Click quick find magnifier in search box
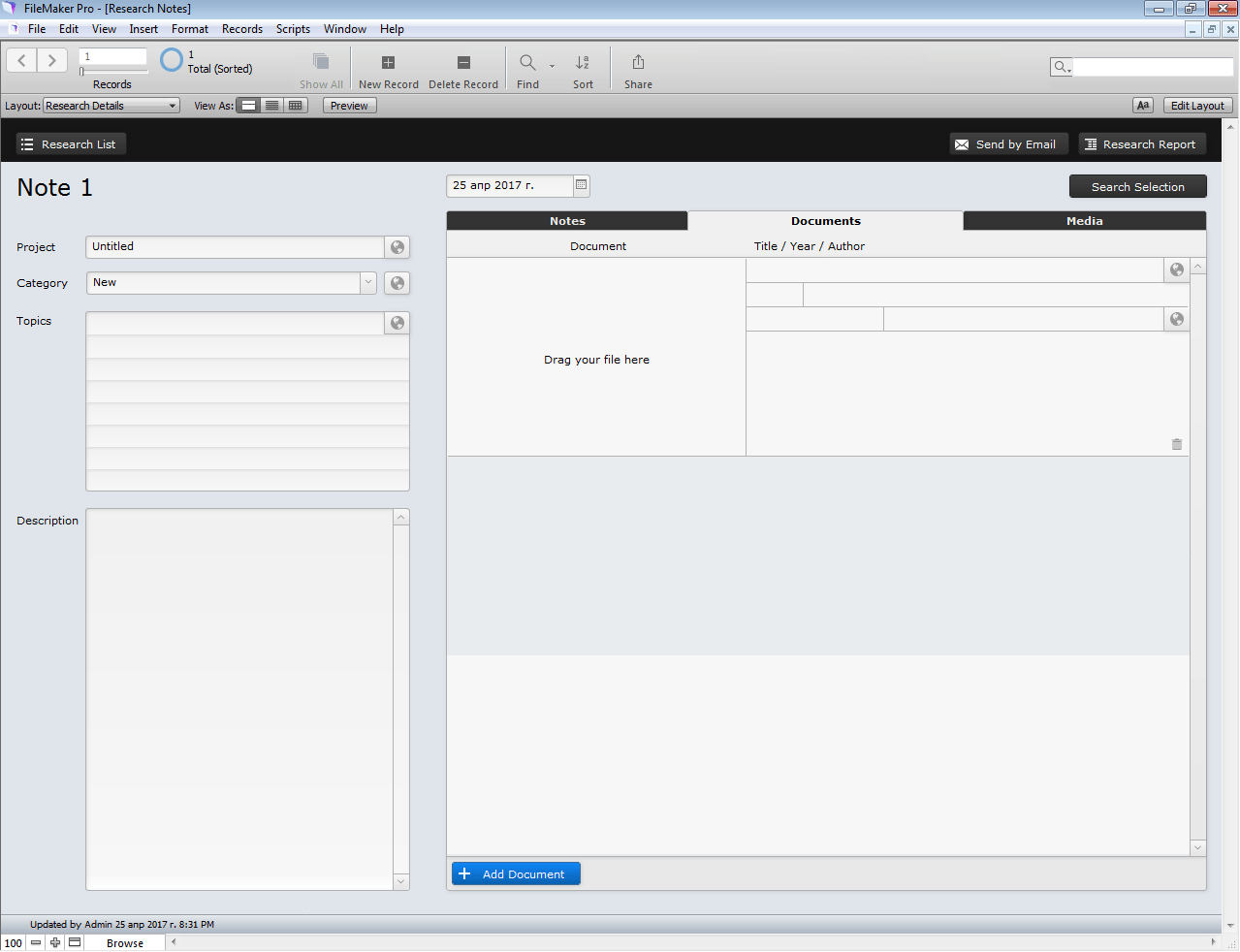This screenshot has width=1240, height=952. click(1062, 67)
